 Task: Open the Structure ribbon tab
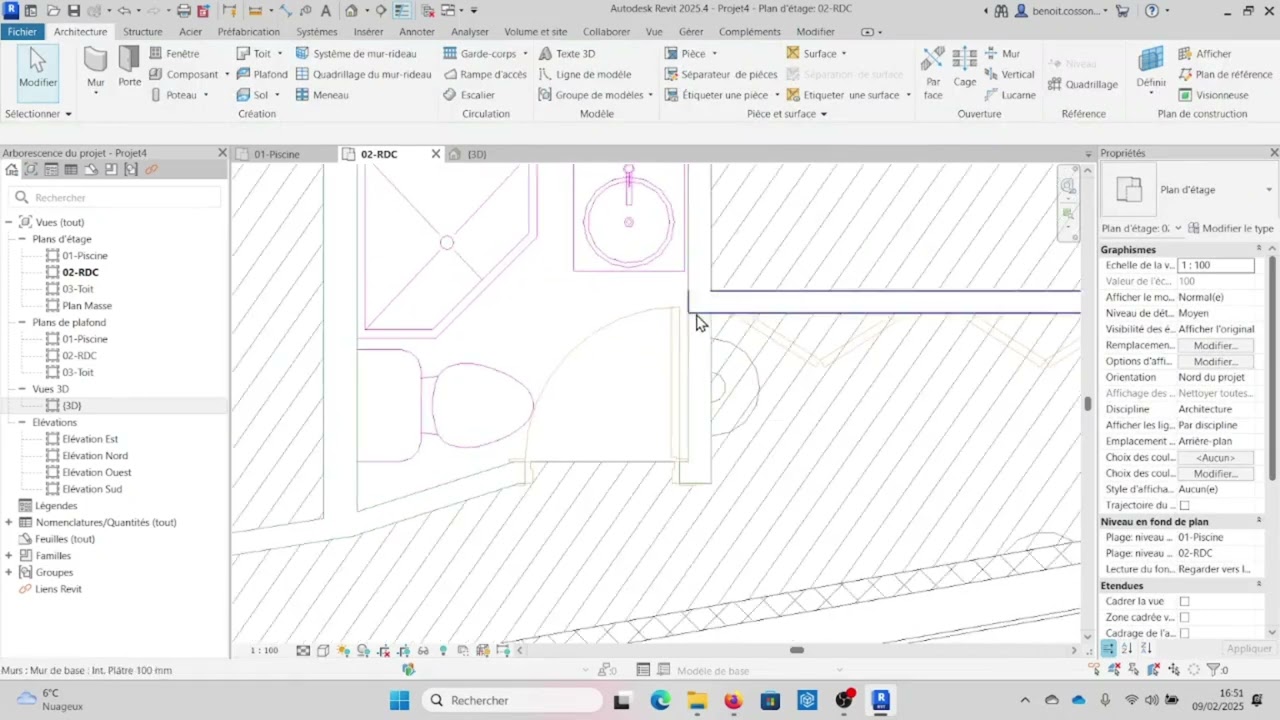(x=142, y=32)
